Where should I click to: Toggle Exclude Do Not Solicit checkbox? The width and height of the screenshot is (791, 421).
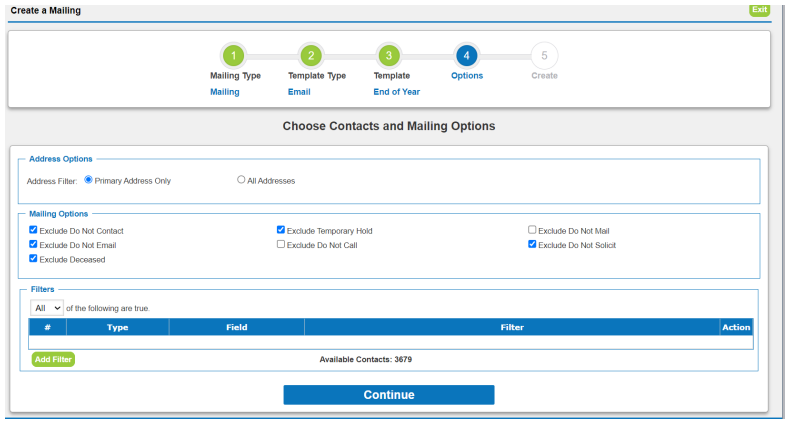coord(532,244)
